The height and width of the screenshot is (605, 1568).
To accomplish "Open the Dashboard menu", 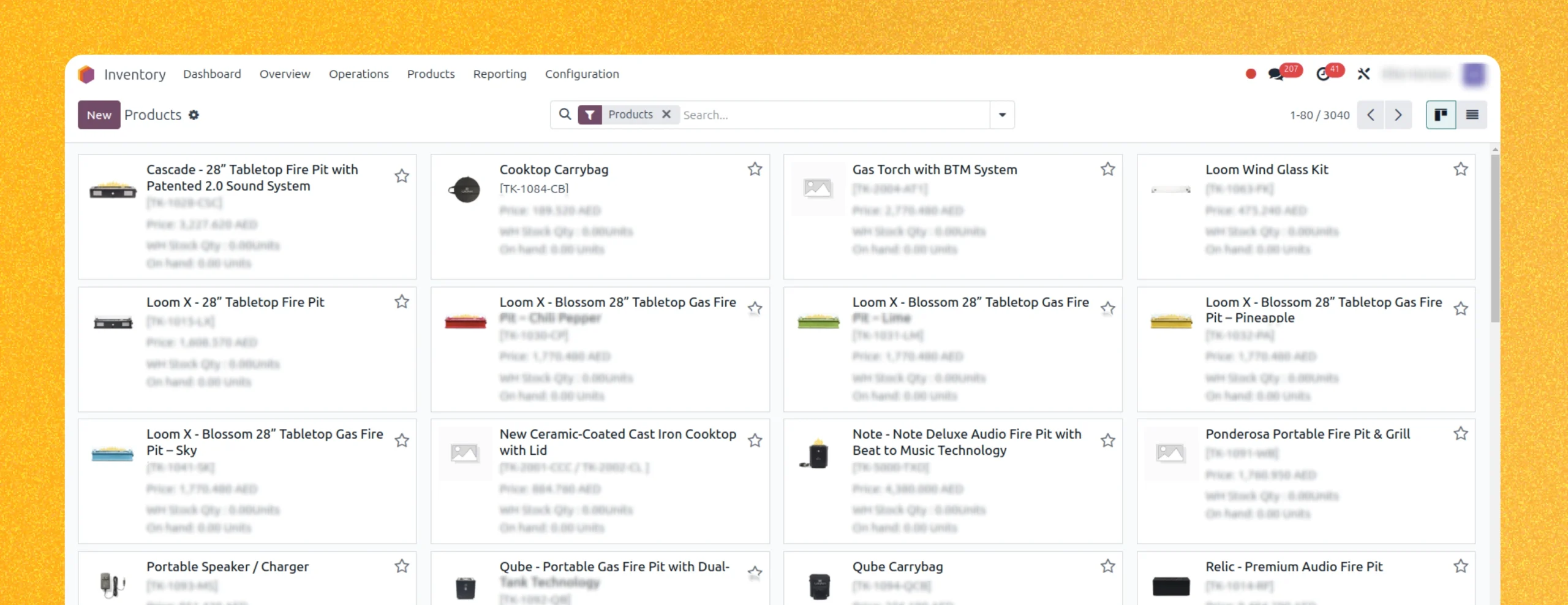I will point(212,74).
